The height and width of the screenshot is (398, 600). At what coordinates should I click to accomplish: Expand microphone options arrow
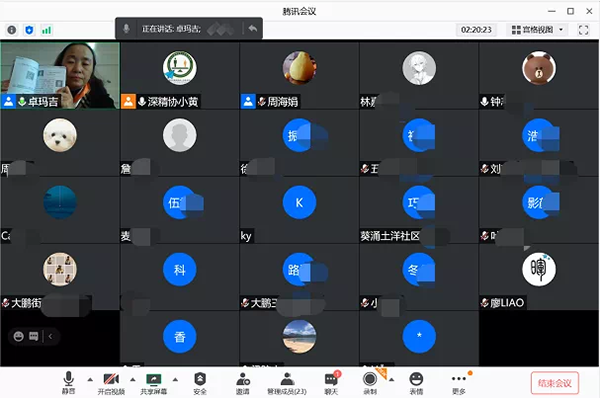[x=90, y=380]
